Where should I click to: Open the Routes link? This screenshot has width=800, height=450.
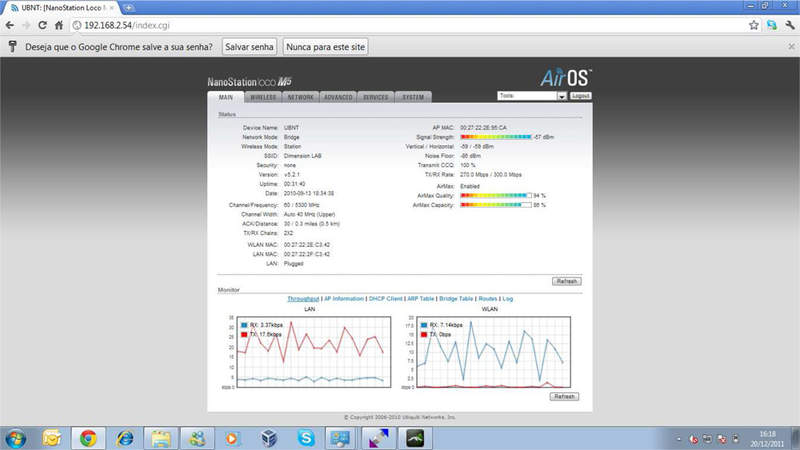488,298
